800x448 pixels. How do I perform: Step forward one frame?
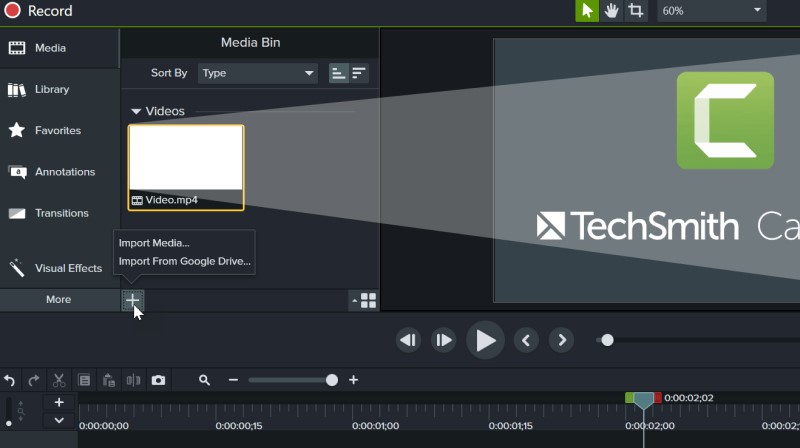tap(443, 340)
